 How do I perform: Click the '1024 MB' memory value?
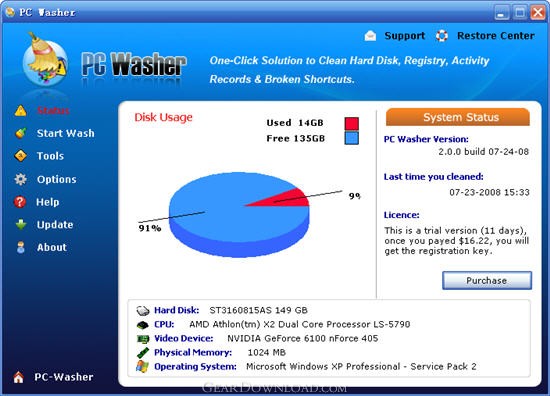click(267, 353)
